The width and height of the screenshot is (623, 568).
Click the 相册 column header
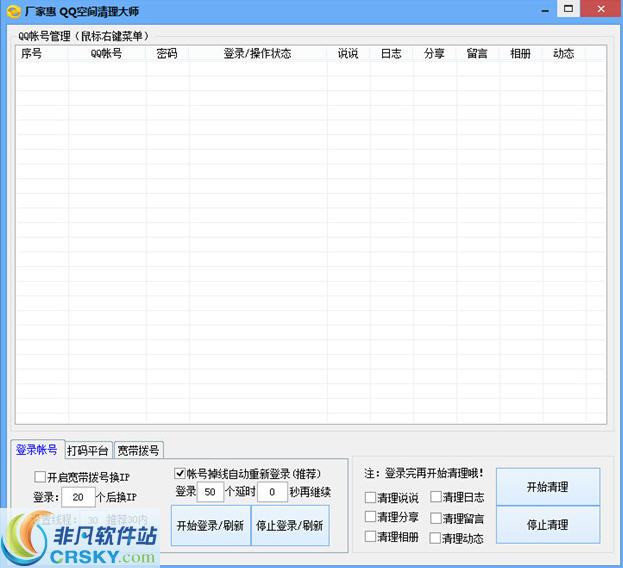click(x=520, y=54)
